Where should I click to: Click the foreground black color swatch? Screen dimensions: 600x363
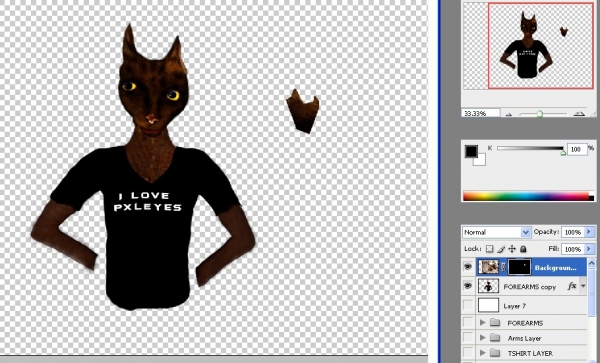[471, 151]
